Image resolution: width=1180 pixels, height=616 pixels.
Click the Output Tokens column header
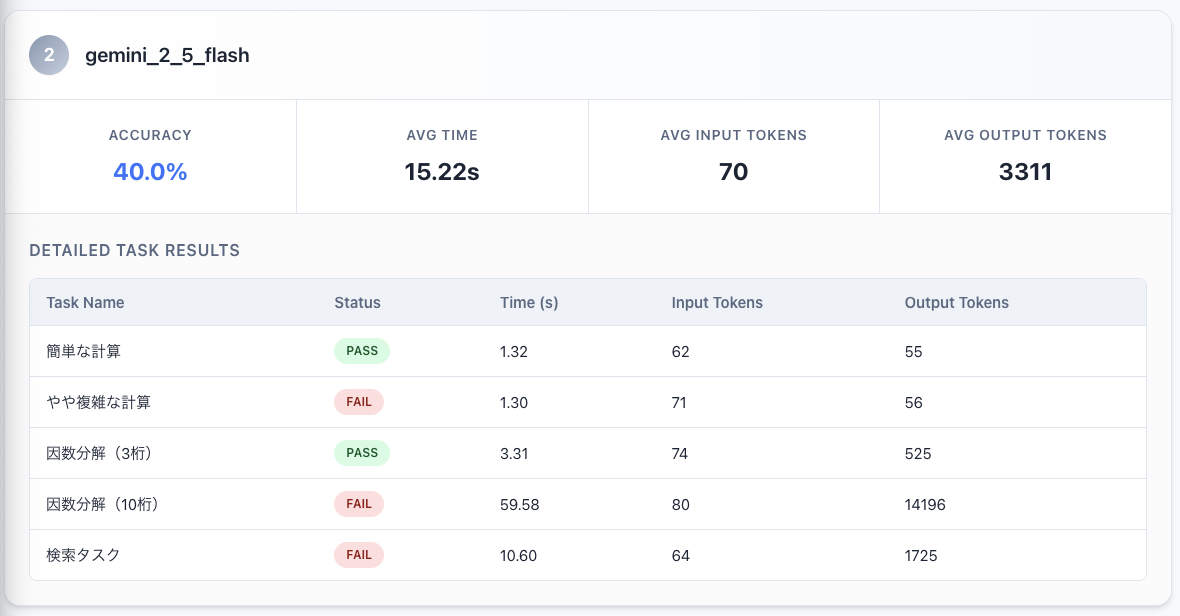pyautogui.click(x=956, y=302)
